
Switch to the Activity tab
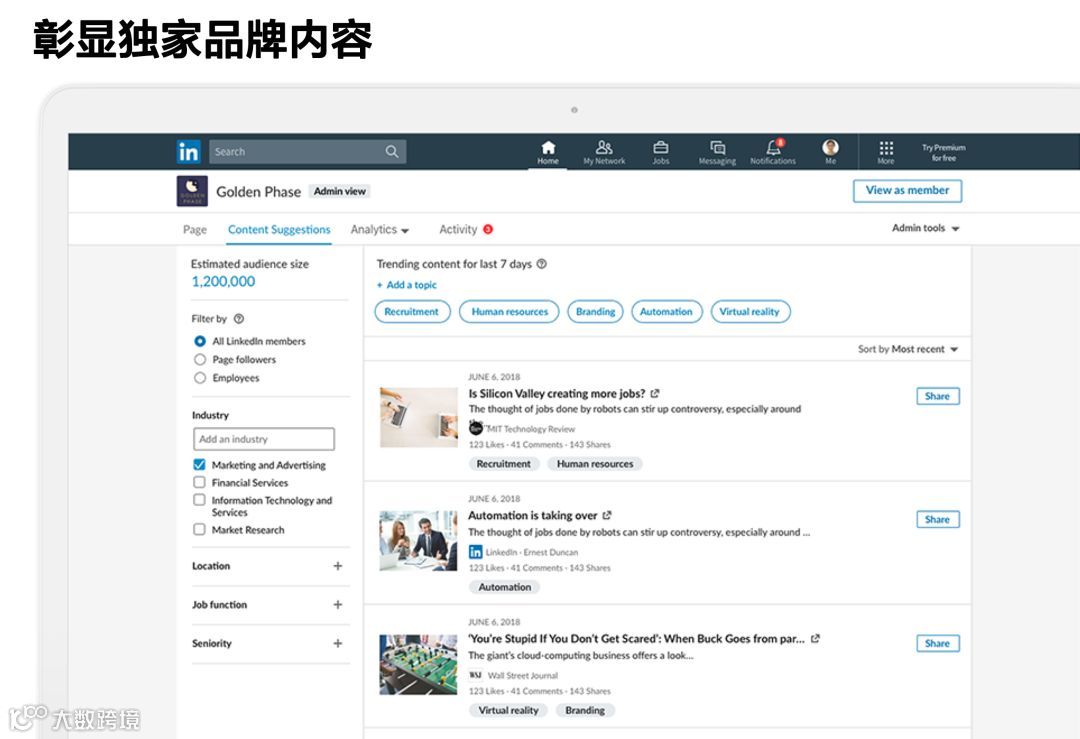(x=458, y=229)
